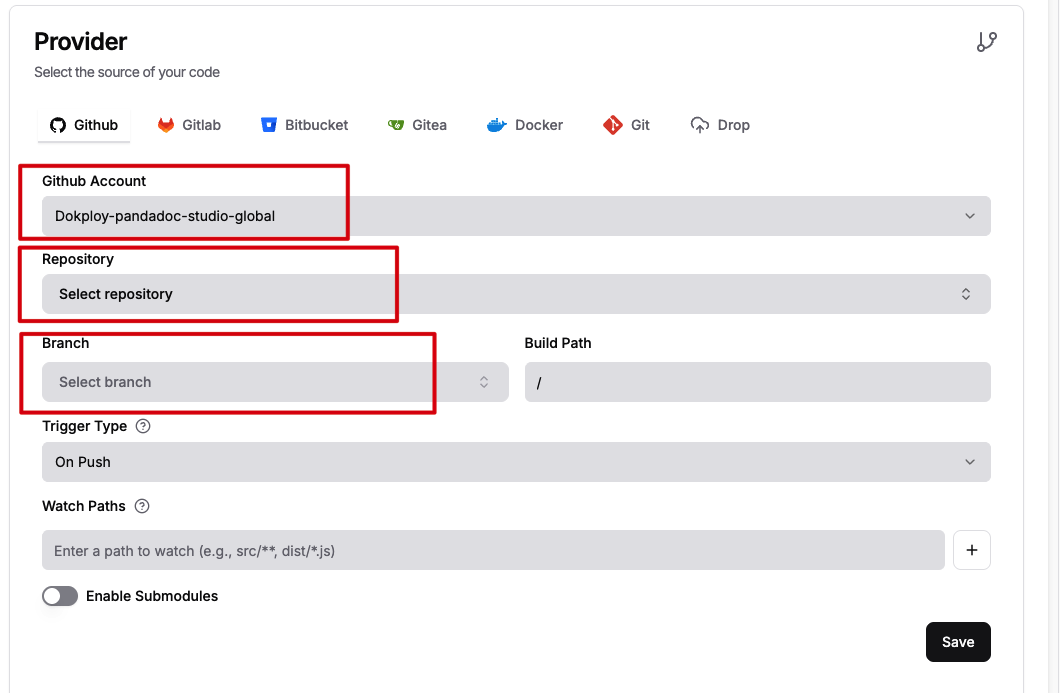The image size is (1060, 693).
Task: Click the 'Select the source of your code' text
Action: pyautogui.click(x=127, y=72)
